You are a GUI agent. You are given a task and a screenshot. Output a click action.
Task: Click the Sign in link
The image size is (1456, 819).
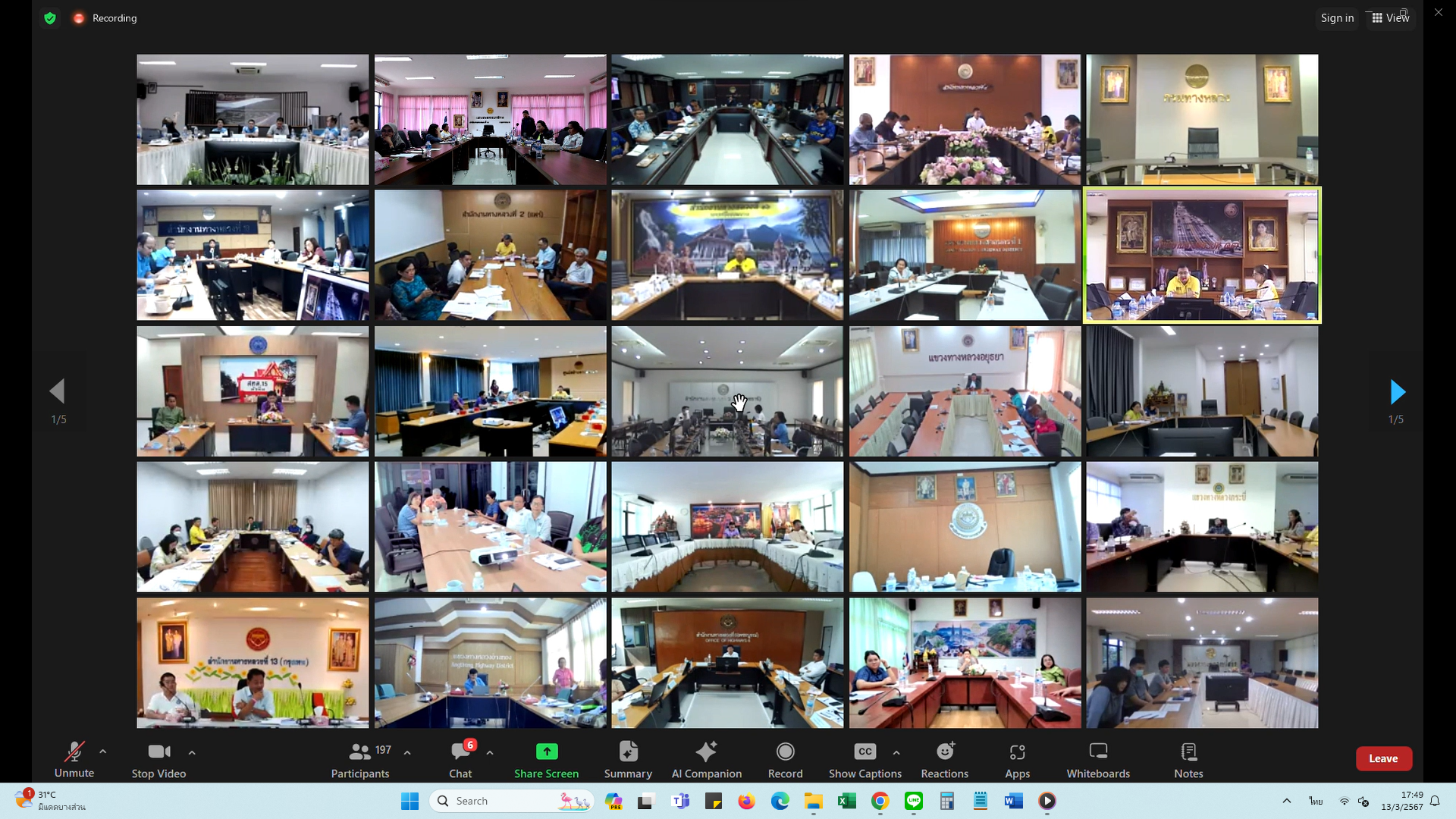pyautogui.click(x=1337, y=17)
